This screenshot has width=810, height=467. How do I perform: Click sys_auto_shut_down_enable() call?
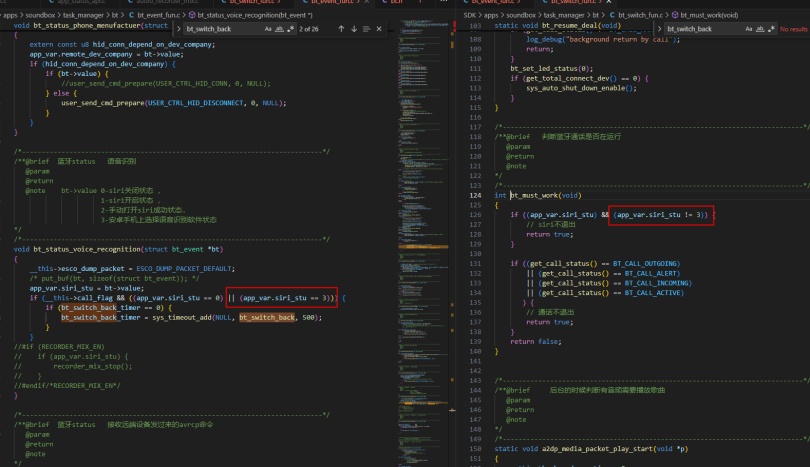(581, 88)
